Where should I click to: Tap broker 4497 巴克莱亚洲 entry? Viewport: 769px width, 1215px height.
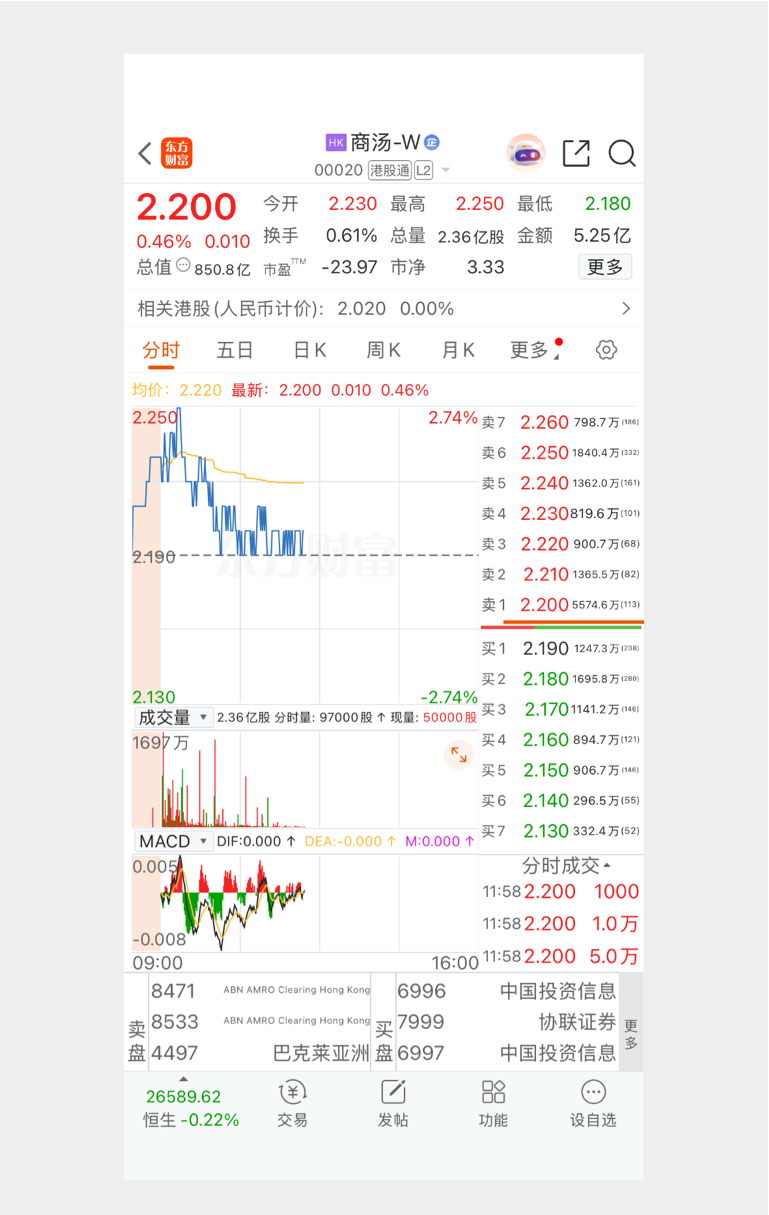260,1053
